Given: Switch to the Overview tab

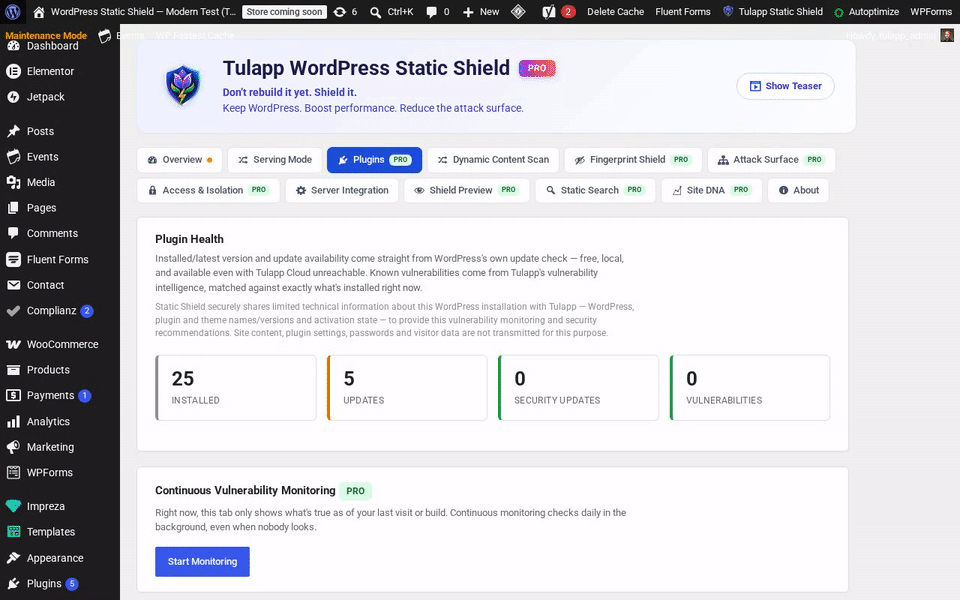Looking at the screenshot, I should pyautogui.click(x=180, y=160).
